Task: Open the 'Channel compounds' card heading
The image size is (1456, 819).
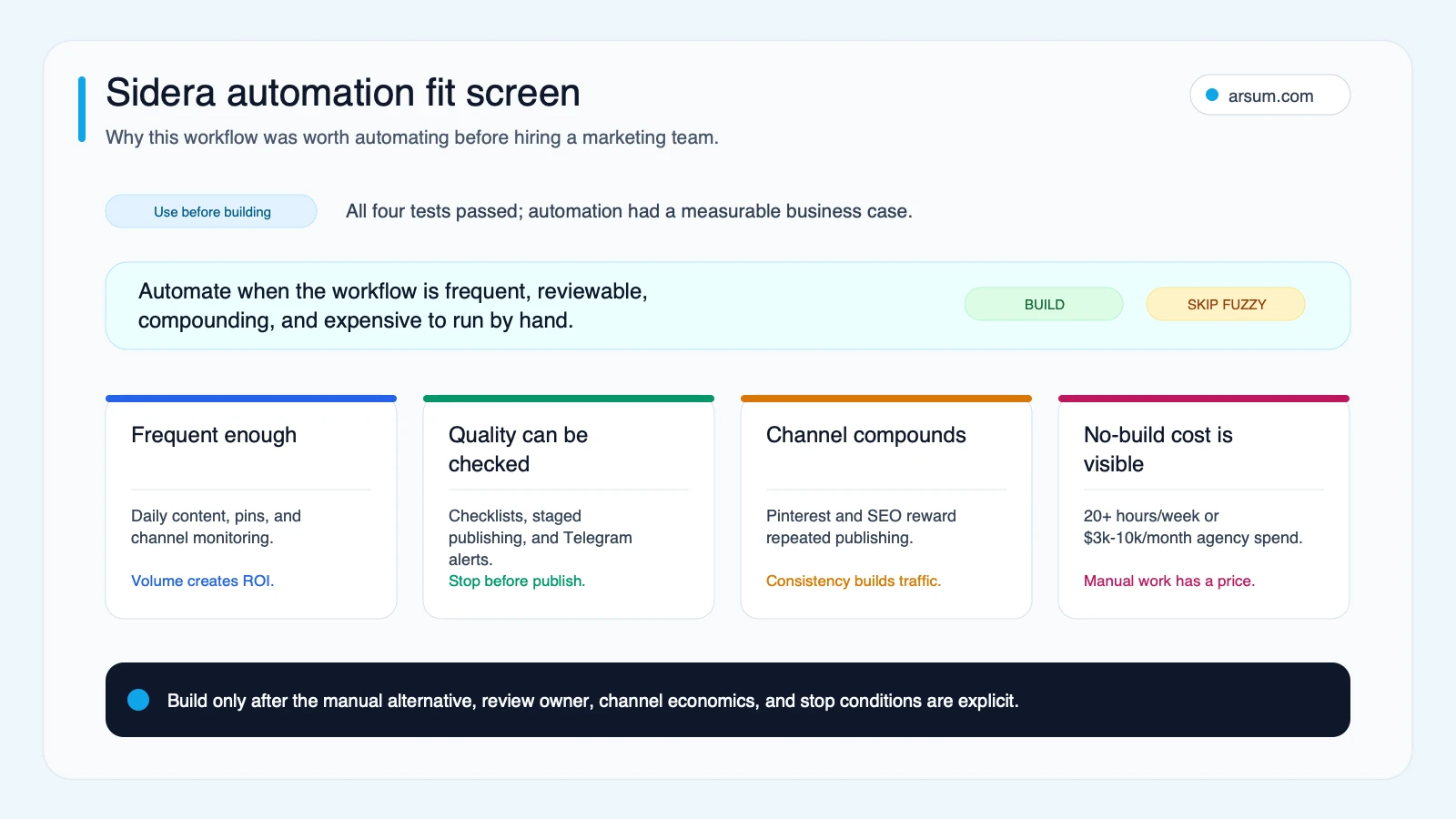Action: [x=866, y=435]
